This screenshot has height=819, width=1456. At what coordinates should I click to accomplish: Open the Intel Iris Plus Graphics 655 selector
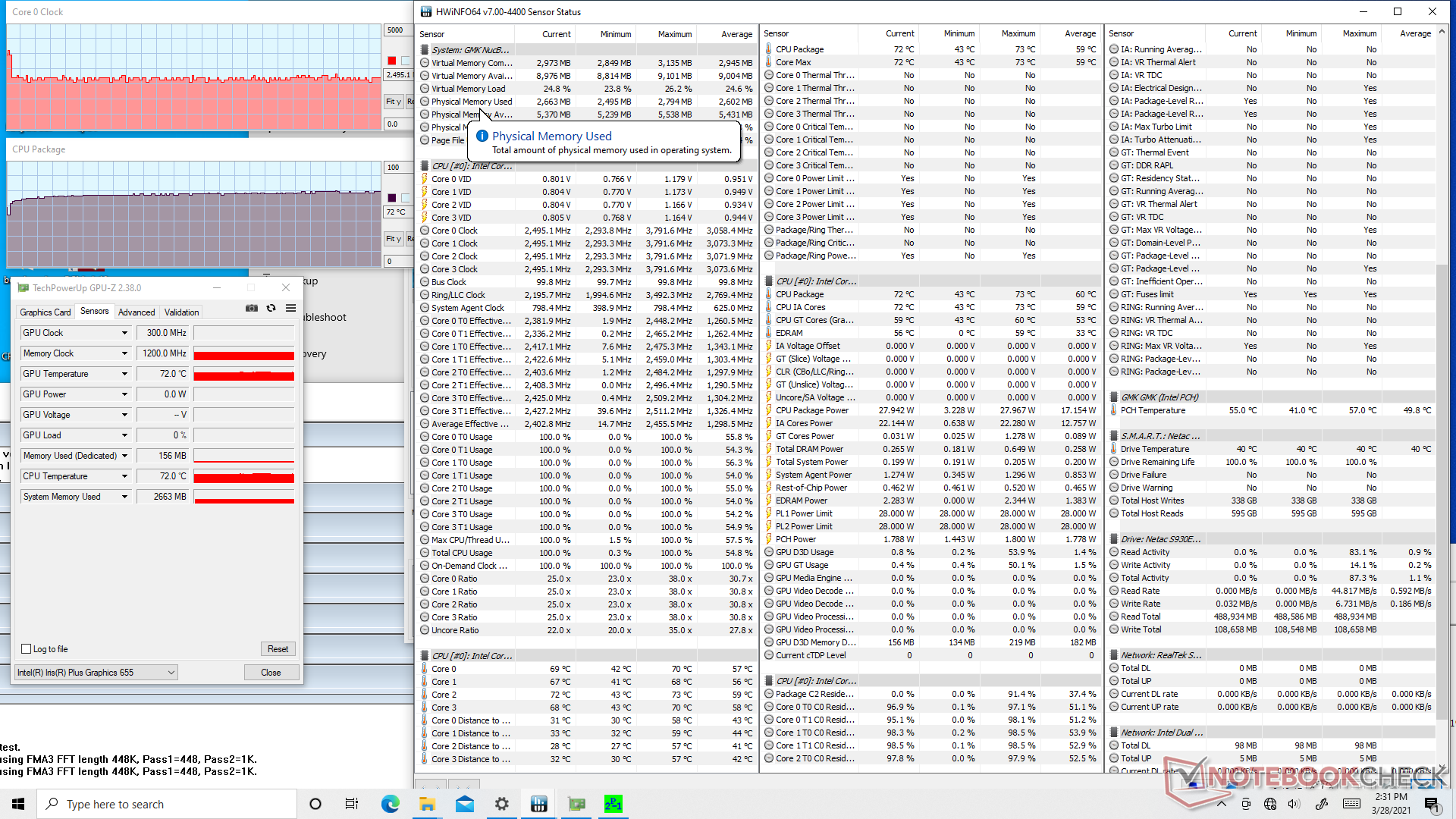click(96, 673)
